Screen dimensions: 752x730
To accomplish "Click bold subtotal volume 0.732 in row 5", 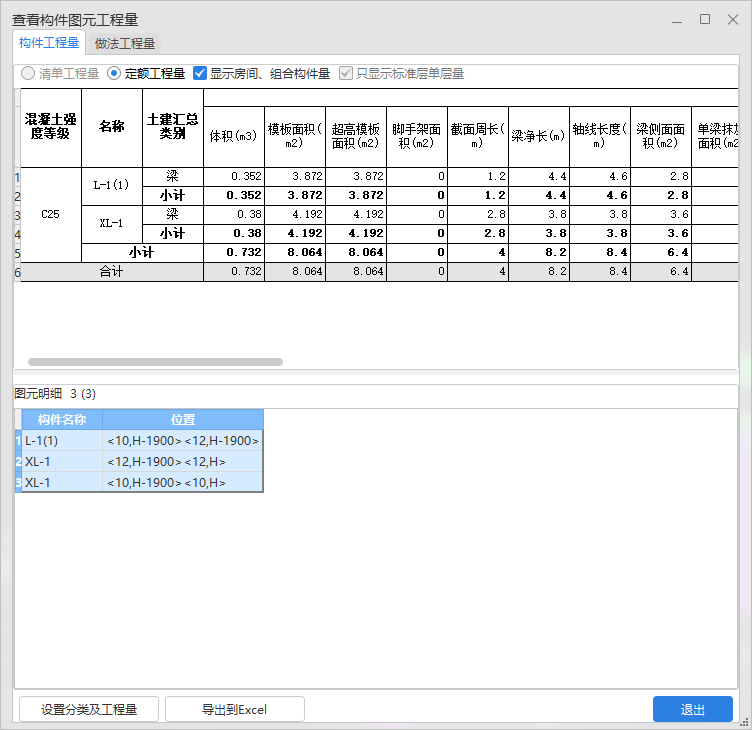I will coord(234,252).
